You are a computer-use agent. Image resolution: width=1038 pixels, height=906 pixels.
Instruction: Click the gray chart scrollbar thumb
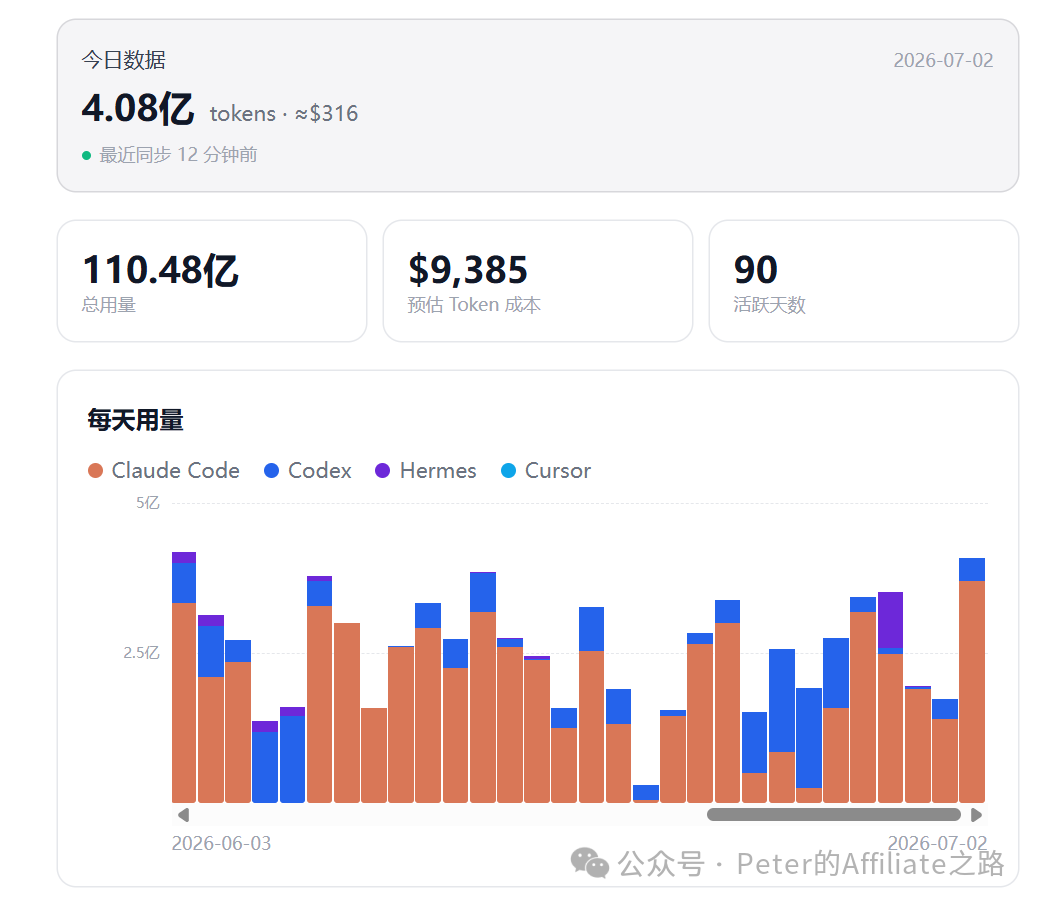[833, 815]
